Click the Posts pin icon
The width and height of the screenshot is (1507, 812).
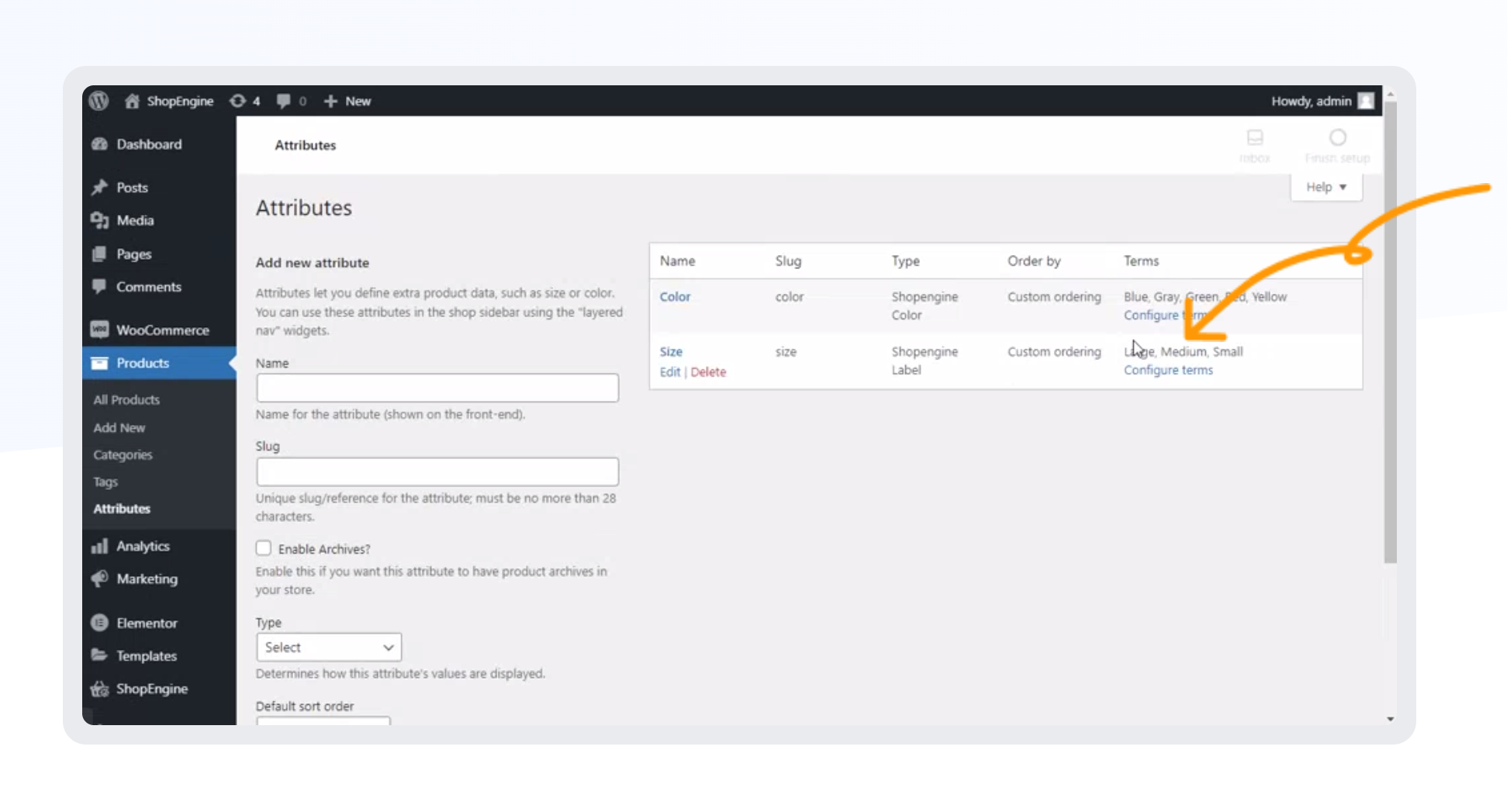(x=99, y=188)
